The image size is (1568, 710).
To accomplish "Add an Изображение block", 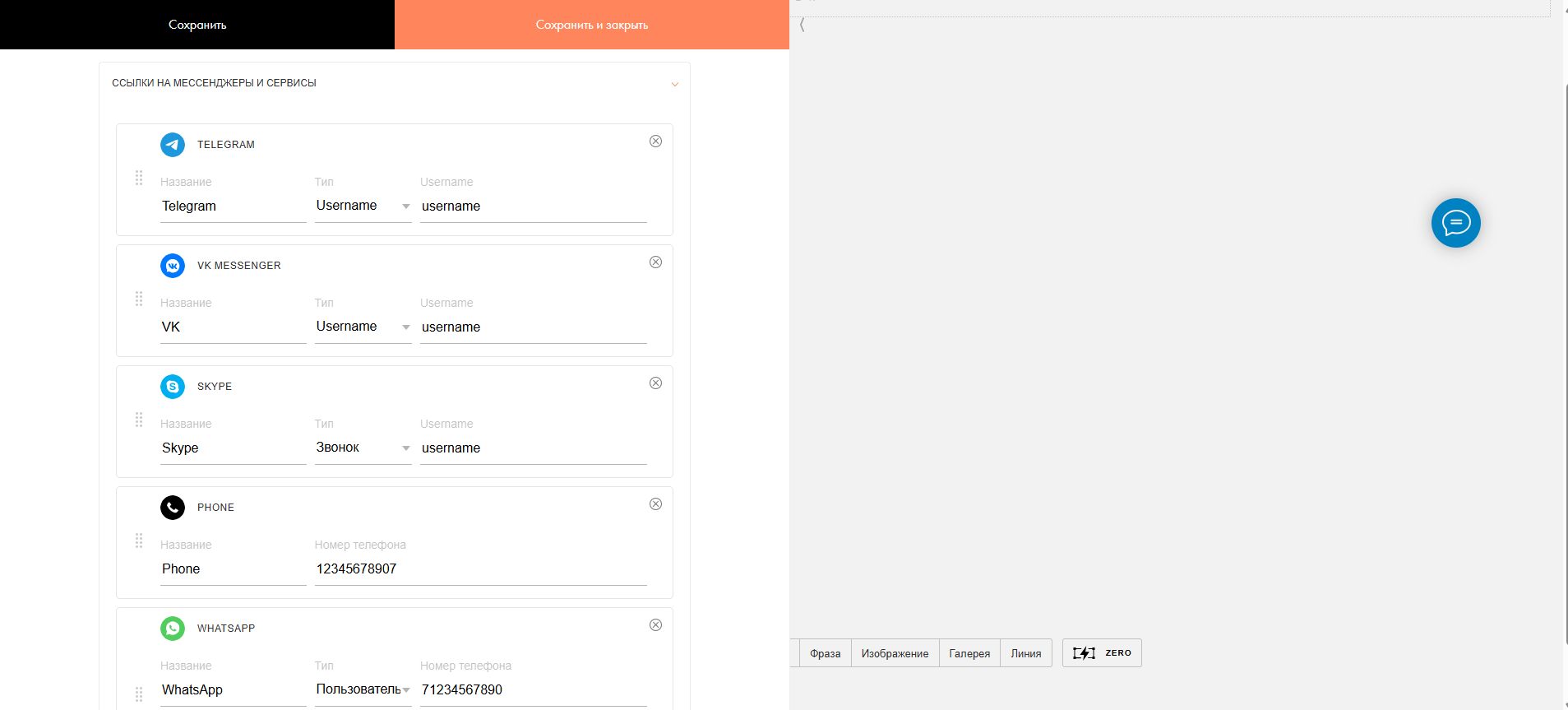I will pyautogui.click(x=895, y=653).
